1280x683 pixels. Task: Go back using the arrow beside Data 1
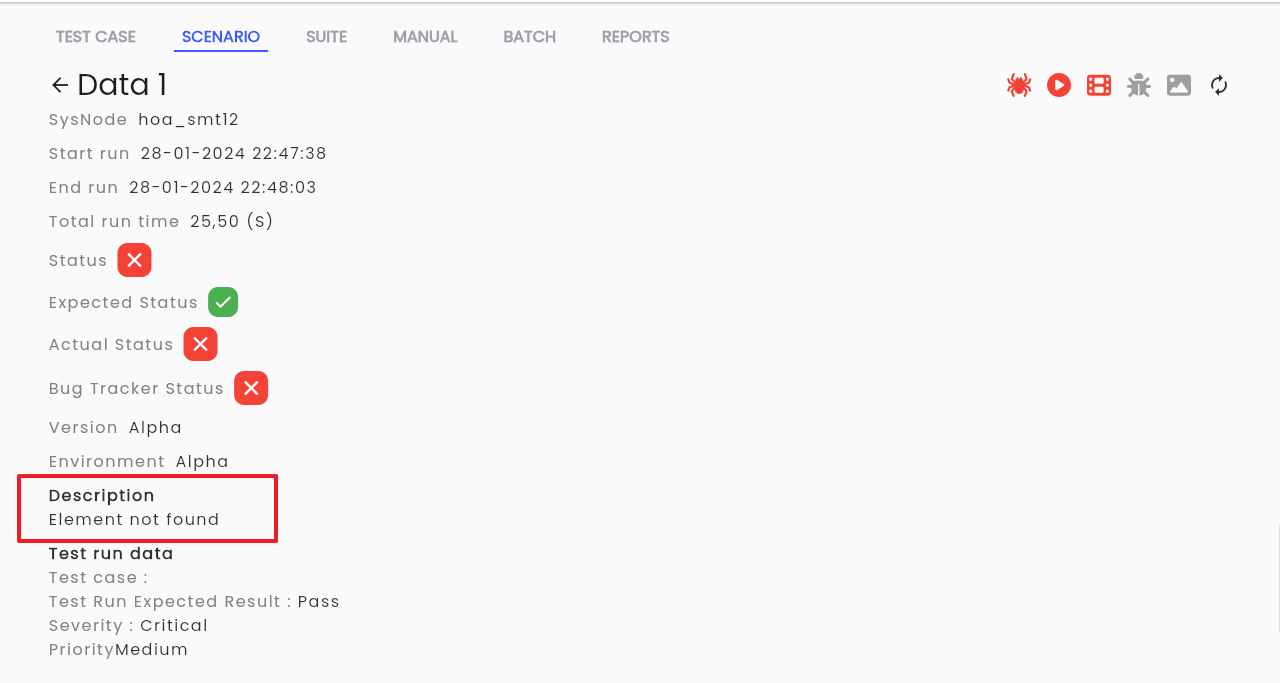pos(60,85)
